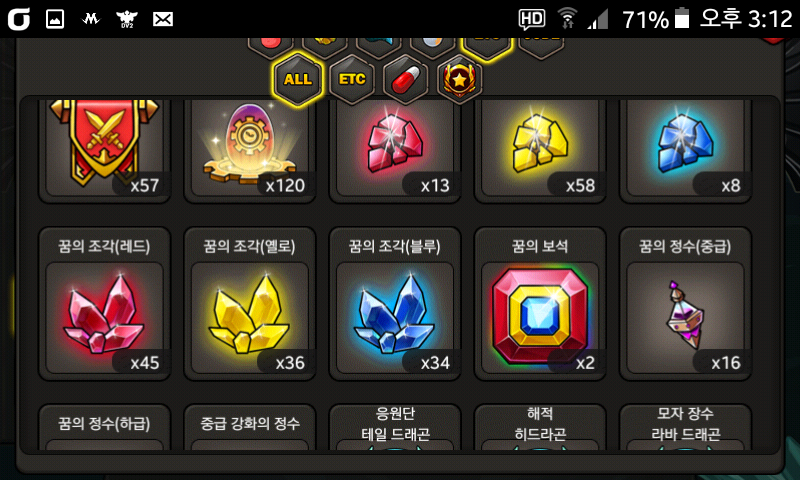Select 응원단 테일 드래곤 item card
The height and width of the screenshot is (480, 800).
click(395, 427)
